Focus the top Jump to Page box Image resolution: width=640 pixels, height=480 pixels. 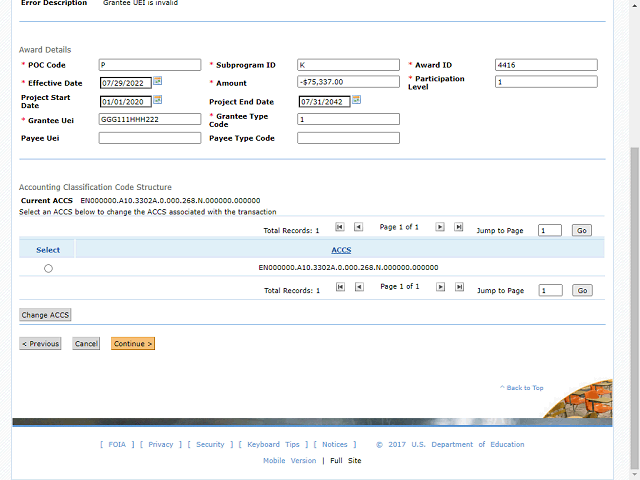(550, 231)
